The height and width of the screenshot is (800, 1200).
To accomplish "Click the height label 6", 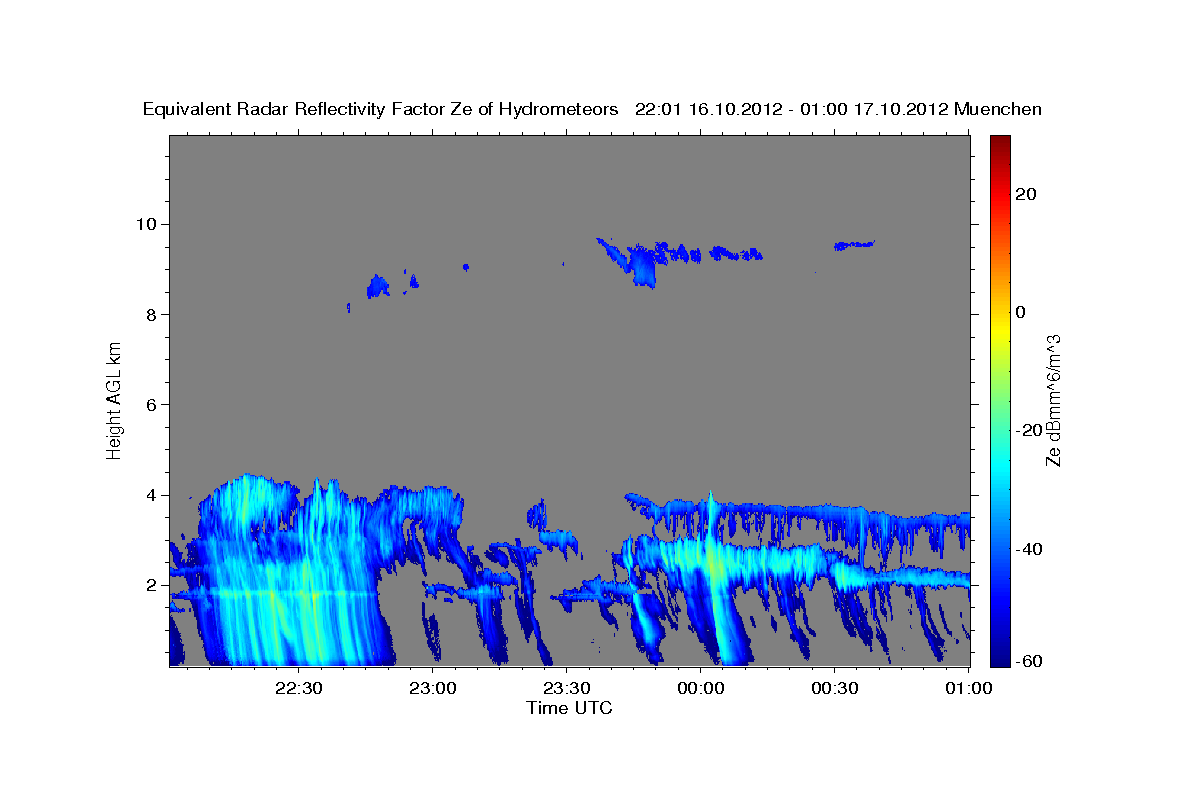I will 152,405.
